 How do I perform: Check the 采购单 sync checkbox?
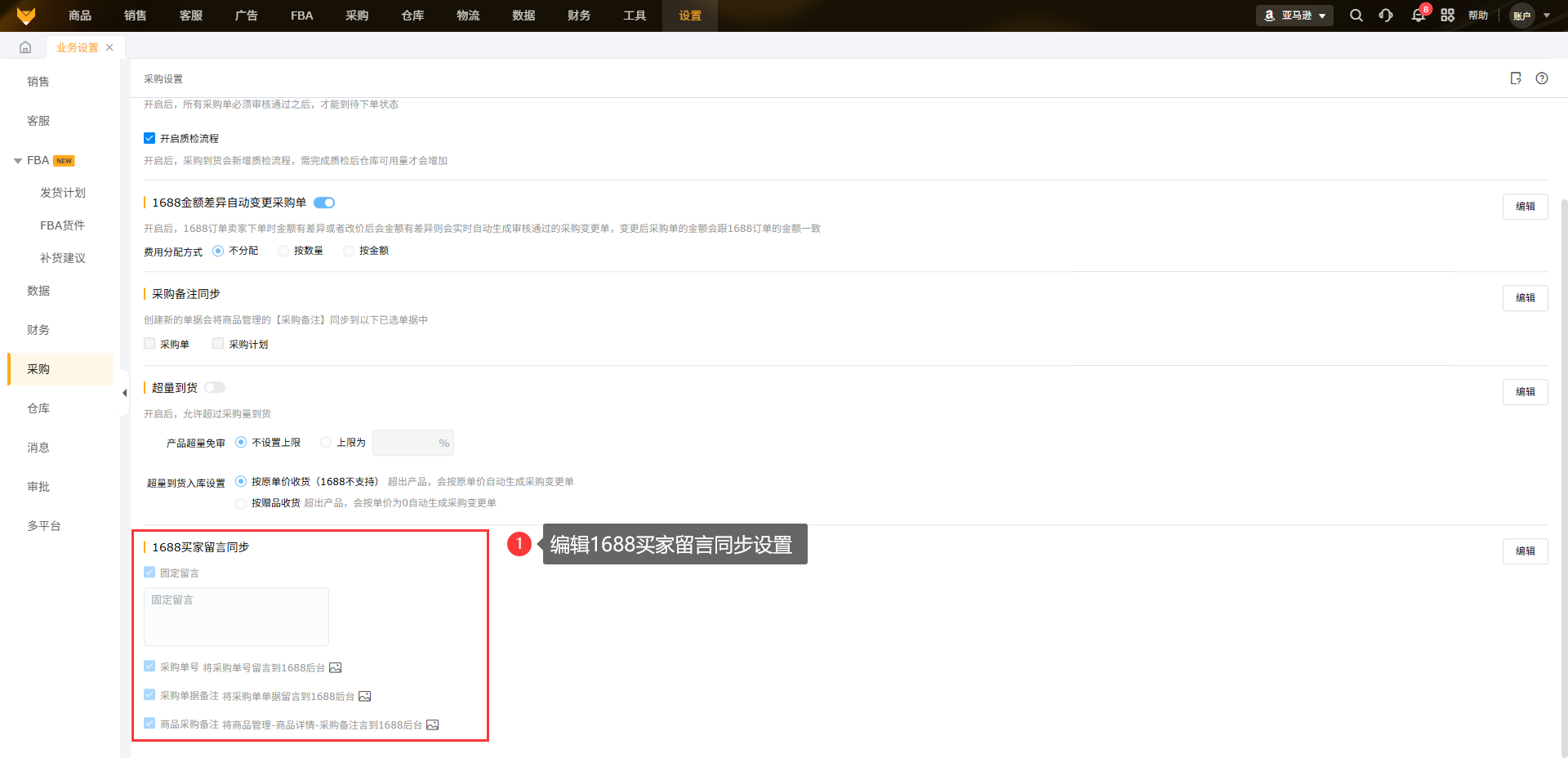coord(149,344)
